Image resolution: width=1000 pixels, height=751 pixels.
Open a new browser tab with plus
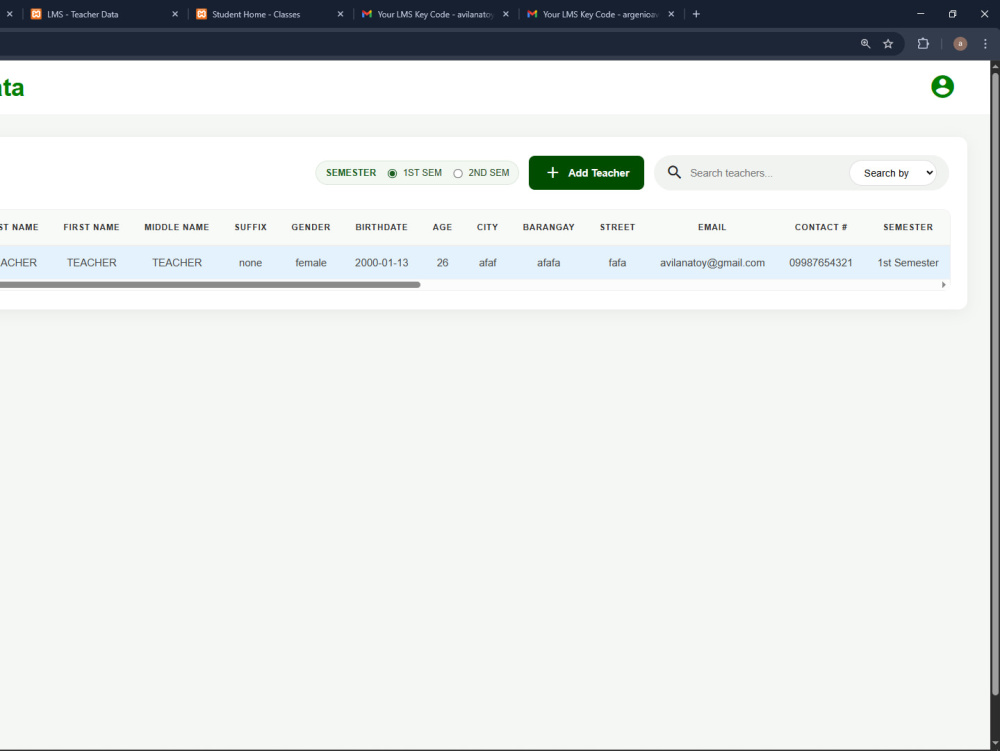[x=696, y=14]
